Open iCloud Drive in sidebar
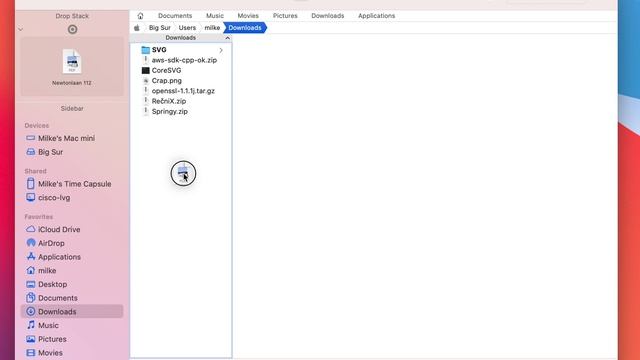640x360 pixels. tap(59, 229)
